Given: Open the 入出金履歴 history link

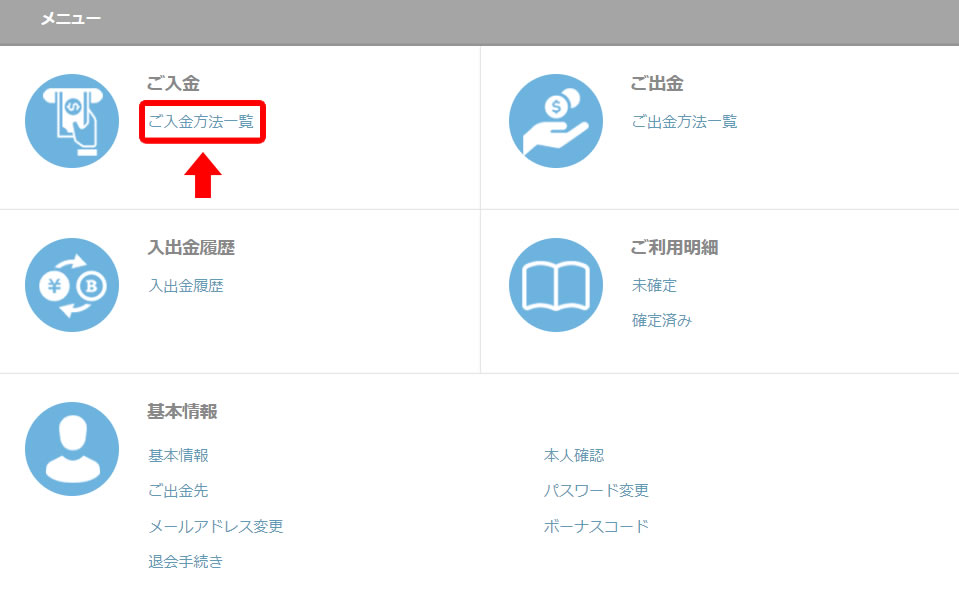Looking at the screenshot, I should [x=186, y=286].
